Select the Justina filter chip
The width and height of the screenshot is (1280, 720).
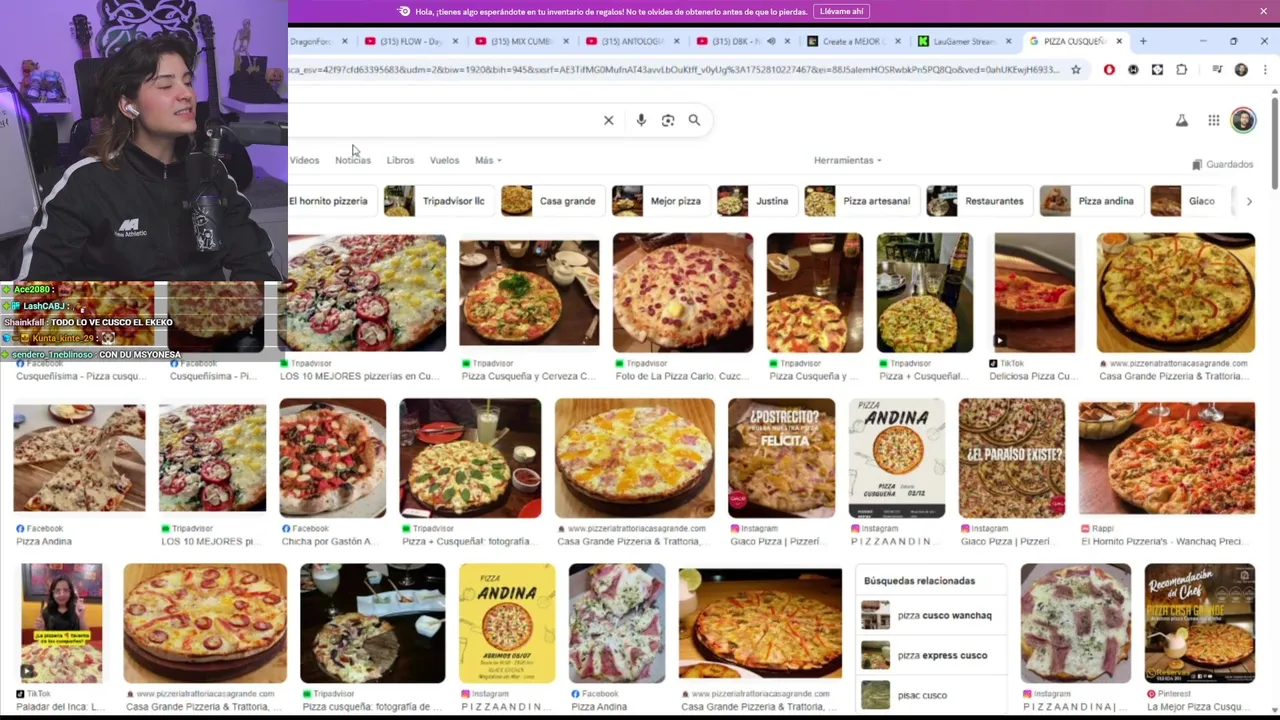[x=757, y=201]
